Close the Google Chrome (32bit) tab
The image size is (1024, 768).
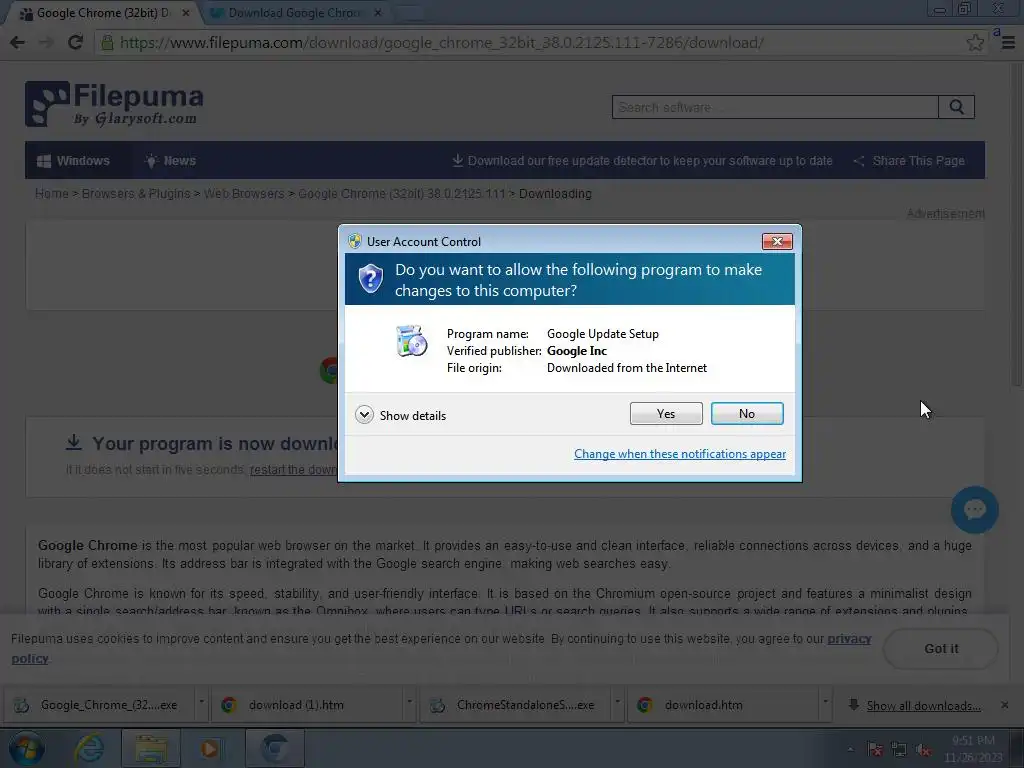186,13
